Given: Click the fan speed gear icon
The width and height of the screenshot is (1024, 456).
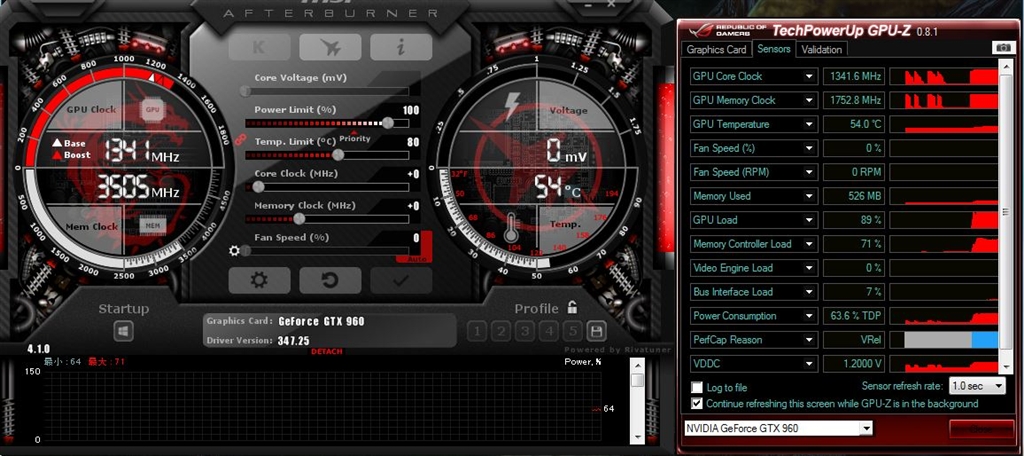Looking at the screenshot, I should (234, 250).
